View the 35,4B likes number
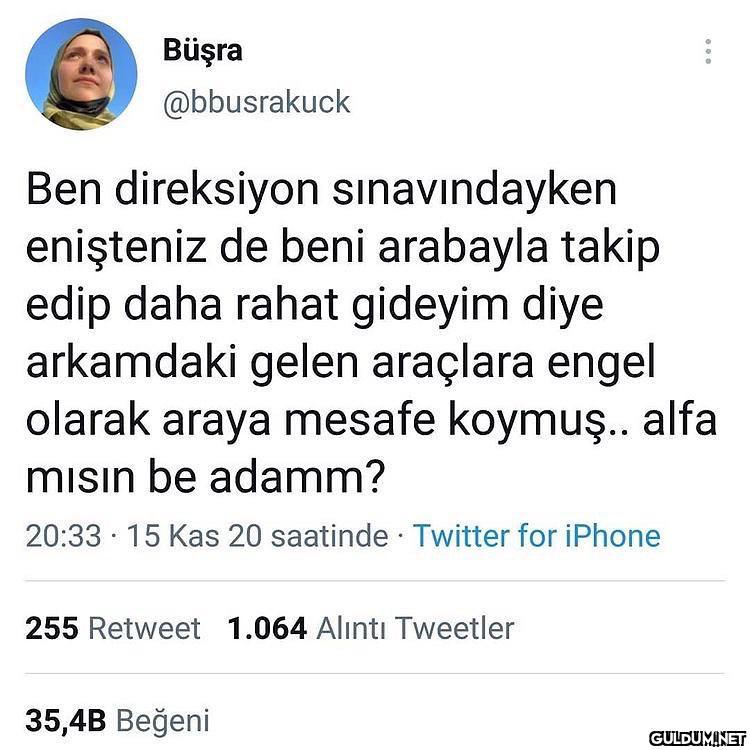This screenshot has width=750, height=750. [66, 721]
